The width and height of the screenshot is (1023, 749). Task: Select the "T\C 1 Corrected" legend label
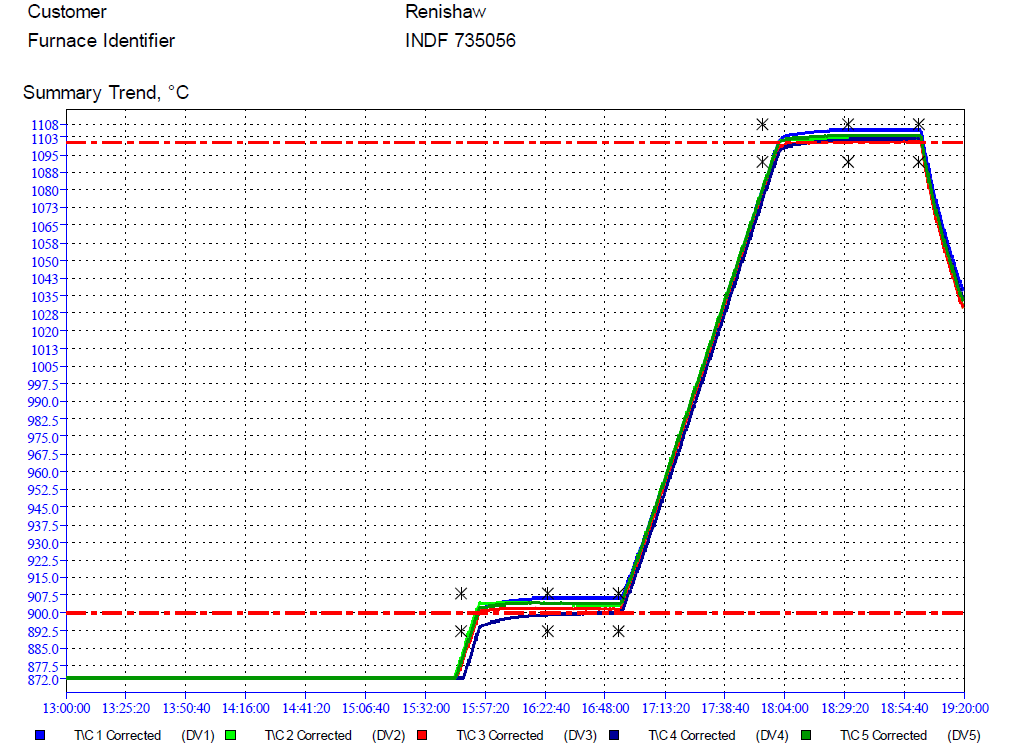(117, 735)
